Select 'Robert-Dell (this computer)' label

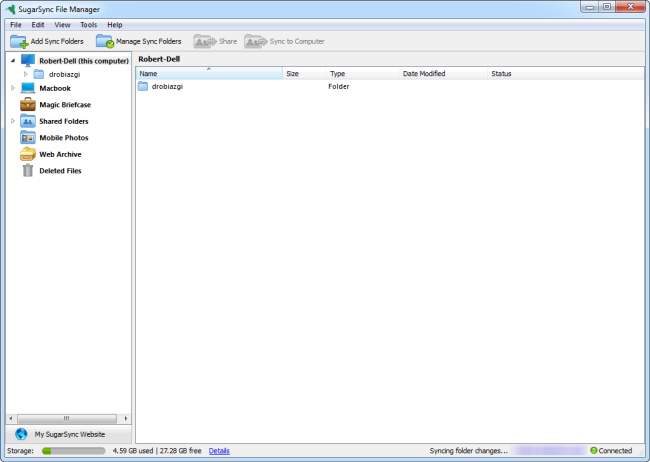coord(84,61)
